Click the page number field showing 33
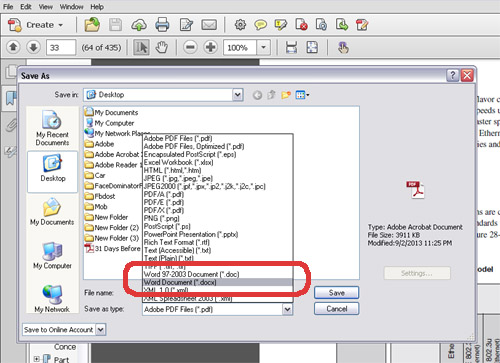This screenshot has width=500, height=363. [x=61, y=48]
